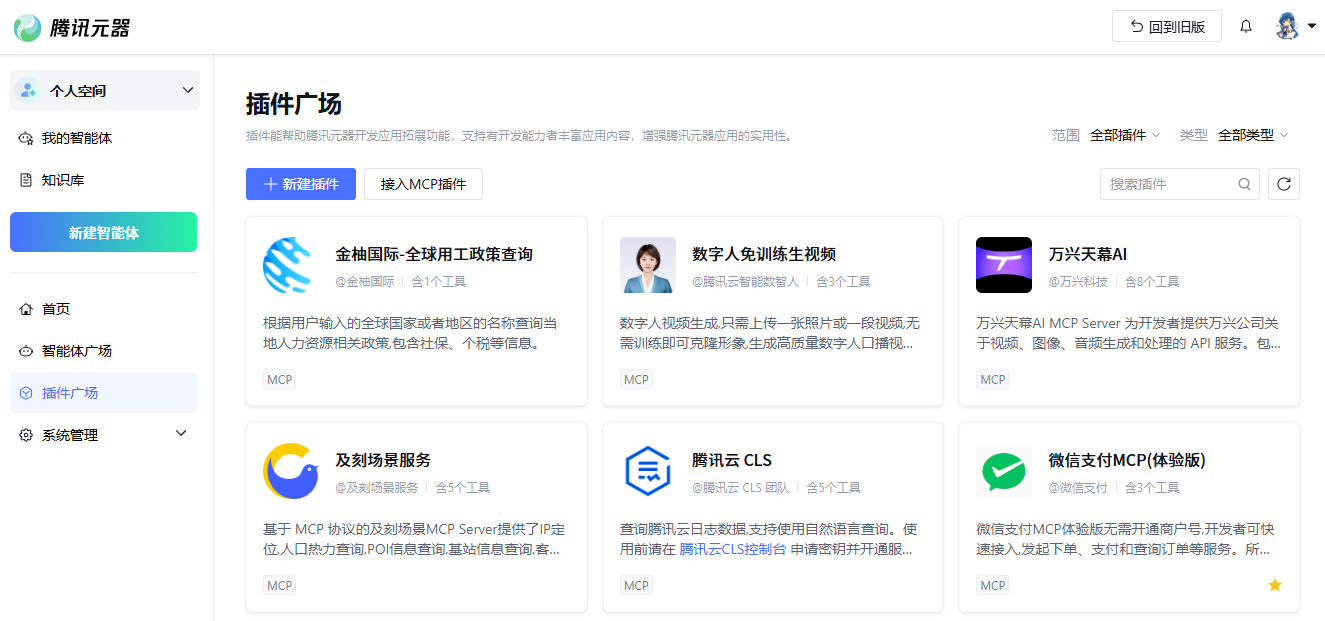Click MCP tag on 金柚国际 card

point(280,379)
